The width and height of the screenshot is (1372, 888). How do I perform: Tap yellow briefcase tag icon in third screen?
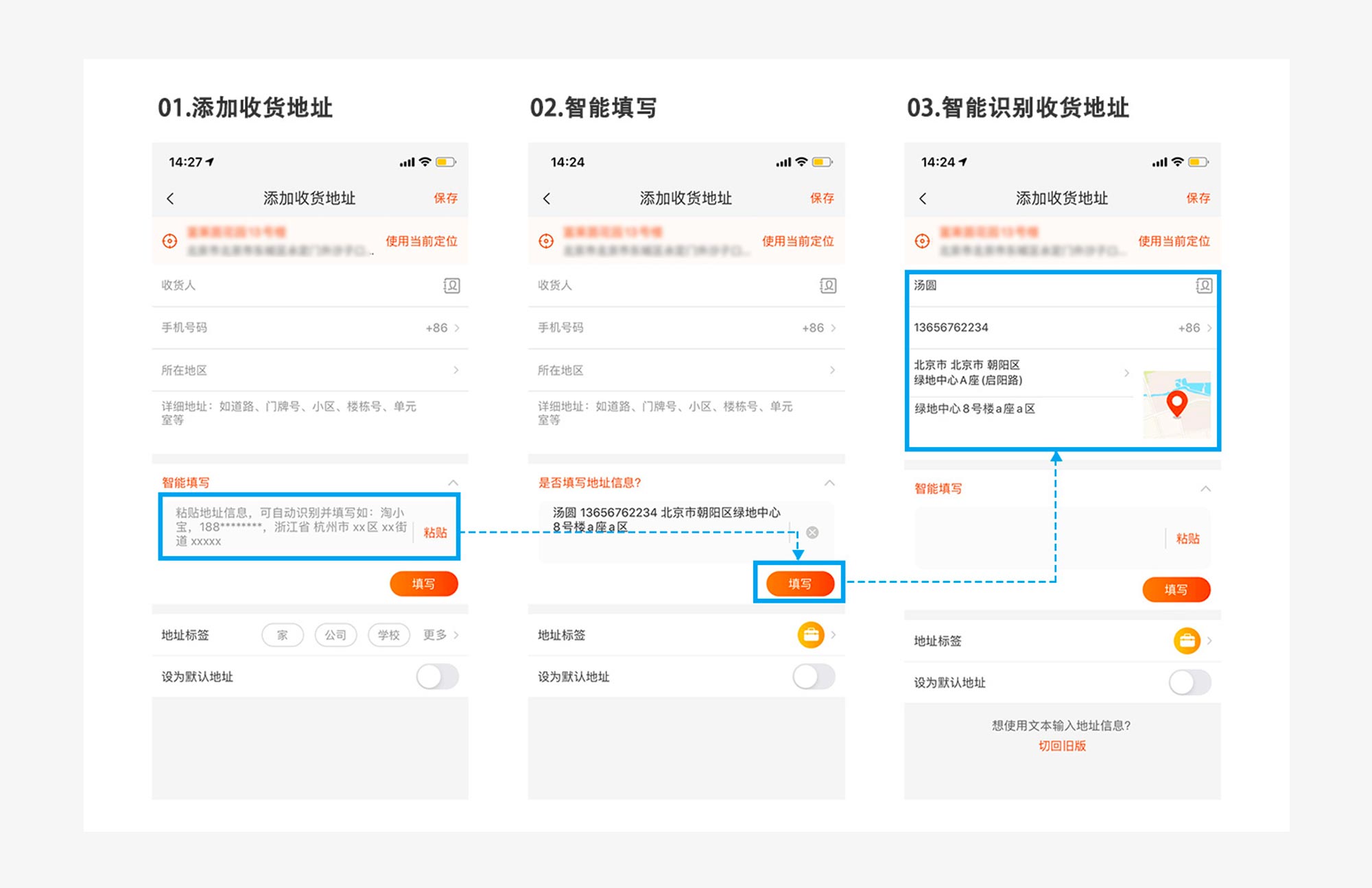1186,640
